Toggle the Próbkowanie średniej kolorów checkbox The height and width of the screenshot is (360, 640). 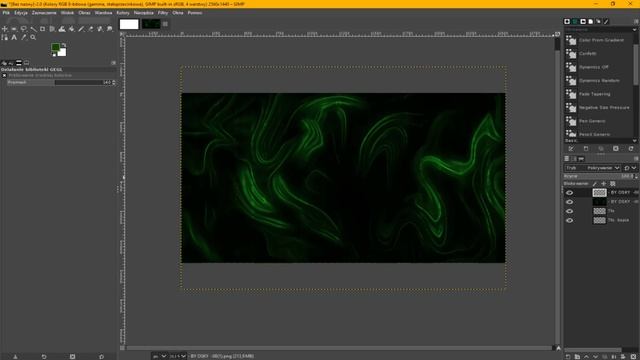(4, 76)
